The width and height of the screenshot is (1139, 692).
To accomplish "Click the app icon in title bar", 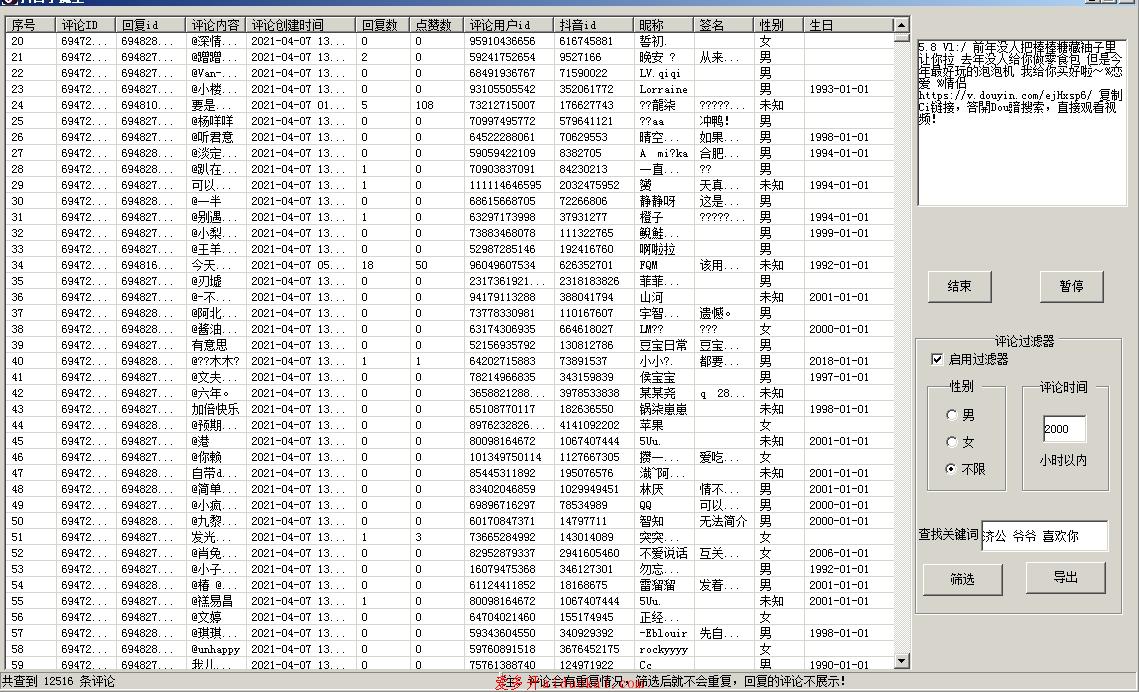I will pyautogui.click(x=7, y=3).
